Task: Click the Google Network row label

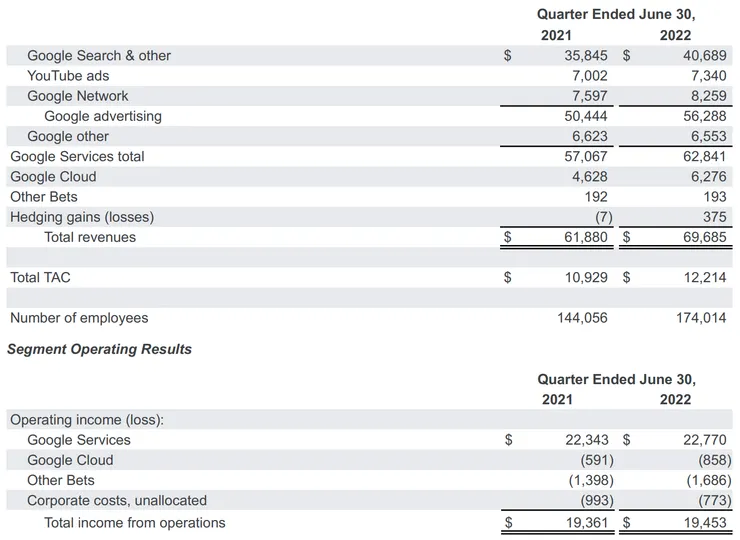Action: point(78,96)
